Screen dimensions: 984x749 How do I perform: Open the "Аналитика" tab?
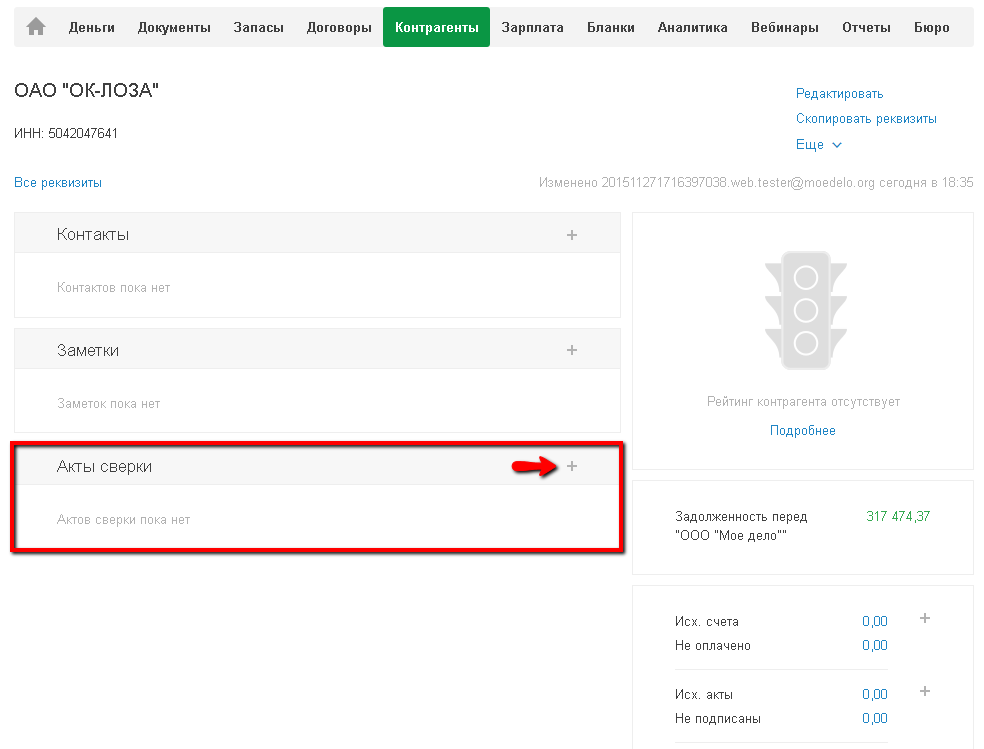pyautogui.click(x=692, y=28)
